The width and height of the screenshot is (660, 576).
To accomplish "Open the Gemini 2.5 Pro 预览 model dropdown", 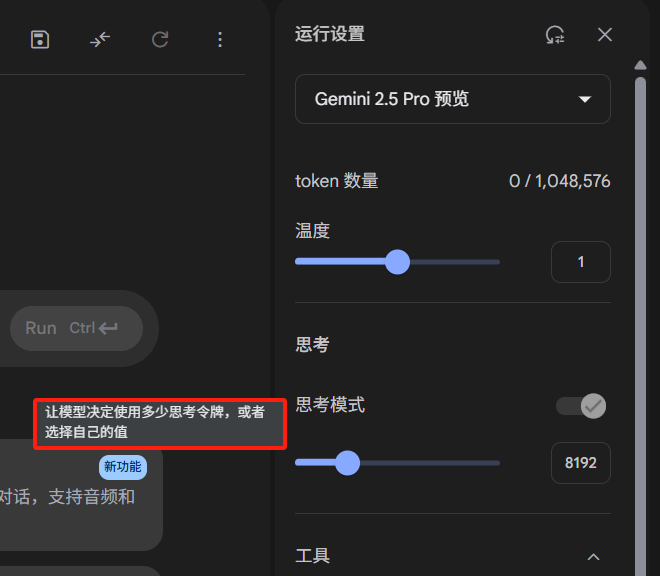I will click(452, 99).
